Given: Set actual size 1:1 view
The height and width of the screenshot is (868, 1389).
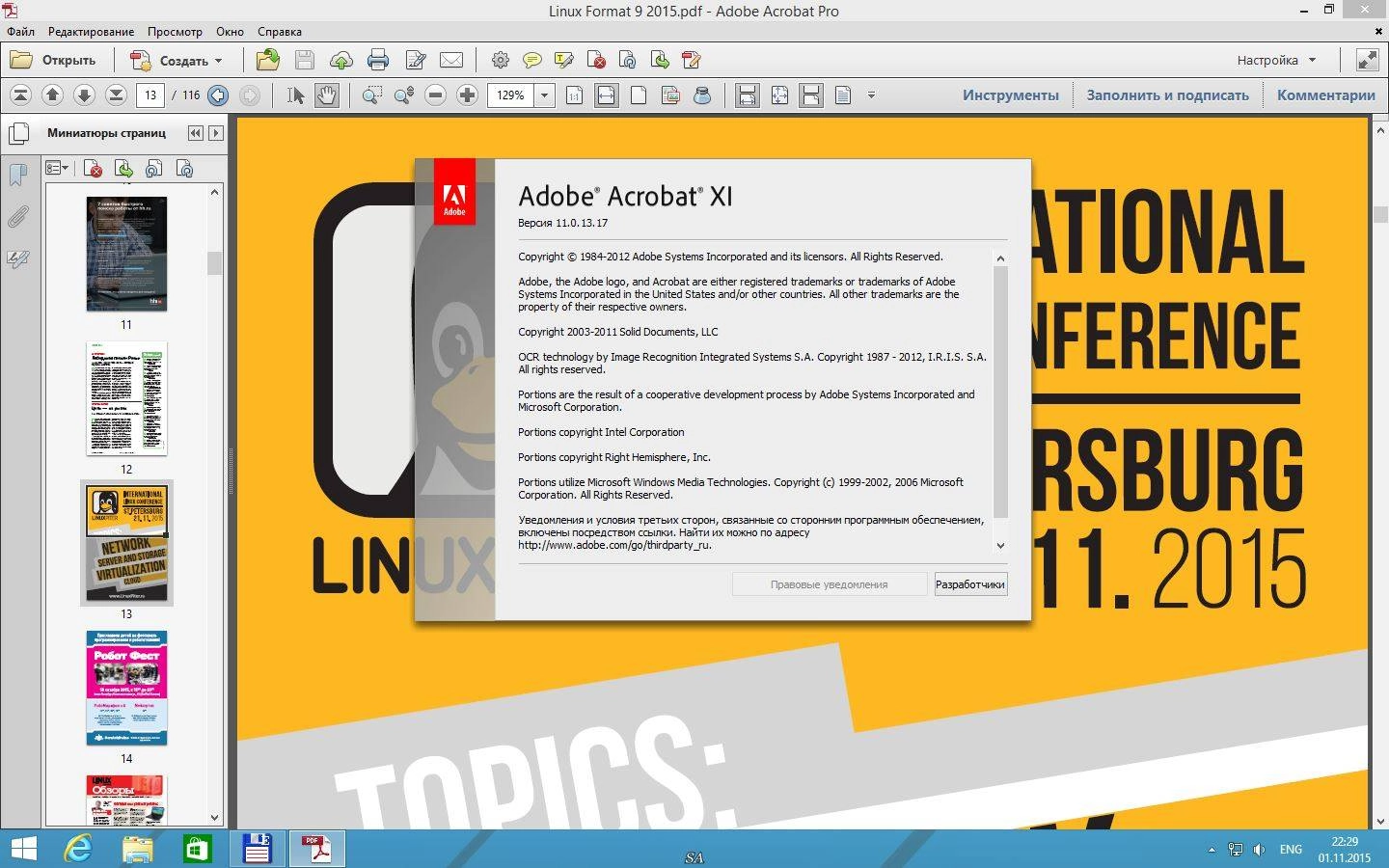Looking at the screenshot, I should click(574, 95).
